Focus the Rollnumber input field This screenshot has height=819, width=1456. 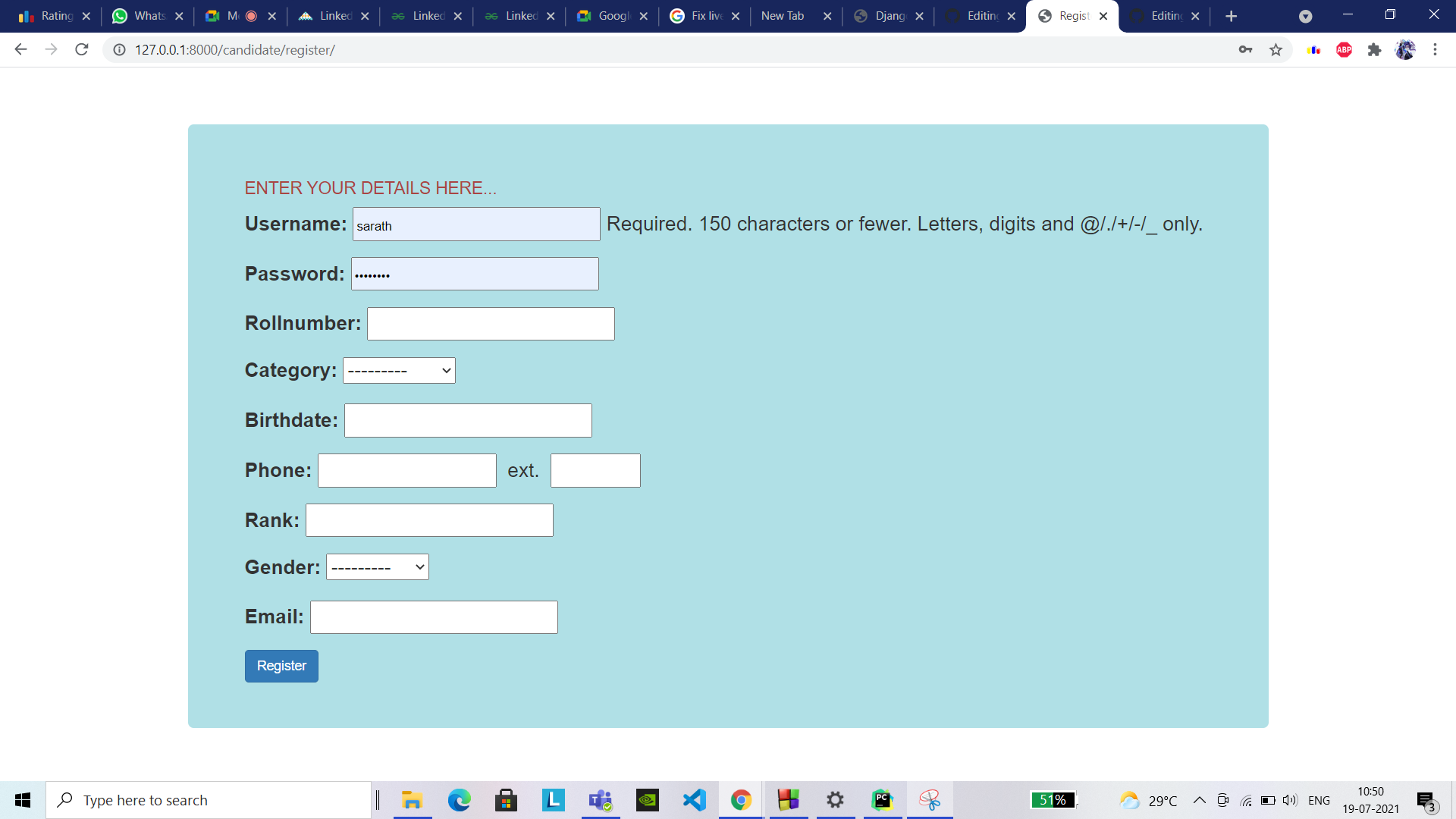pos(491,324)
